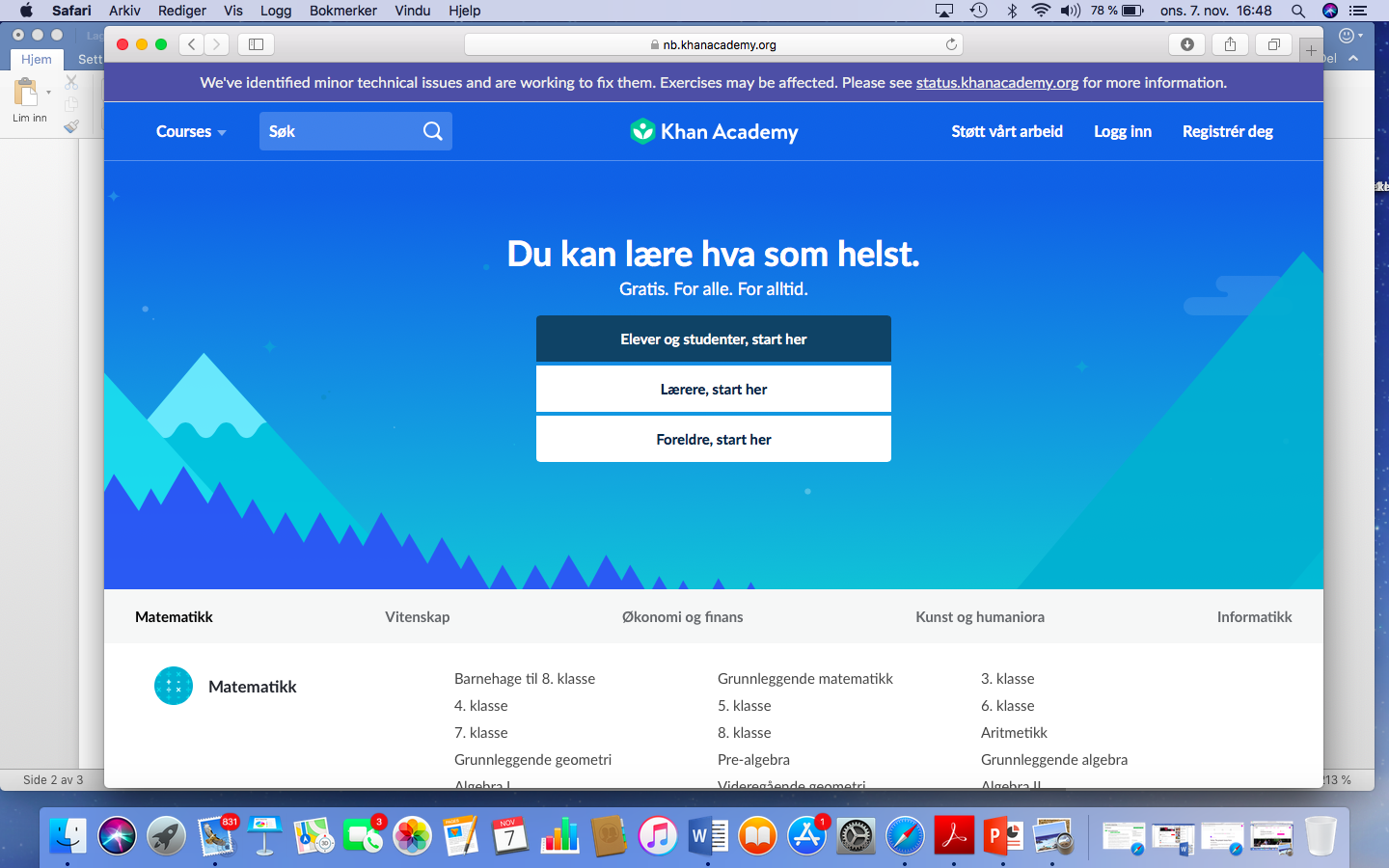Open the Safari share button
Viewport: 1389px width, 868px height.
point(1230,44)
